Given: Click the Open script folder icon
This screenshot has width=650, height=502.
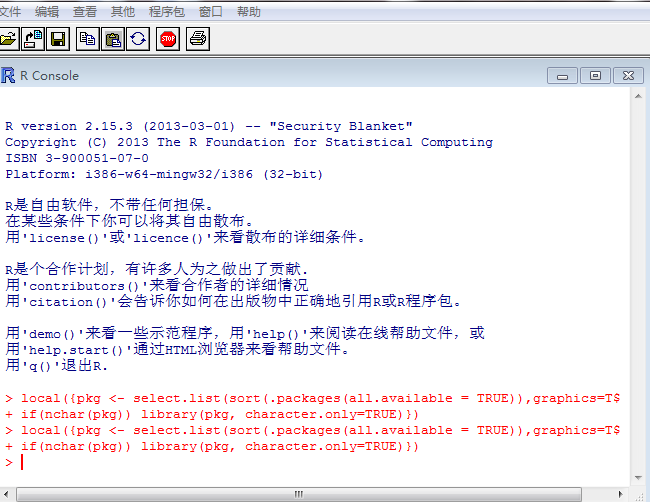Looking at the screenshot, I should (8, 39).
